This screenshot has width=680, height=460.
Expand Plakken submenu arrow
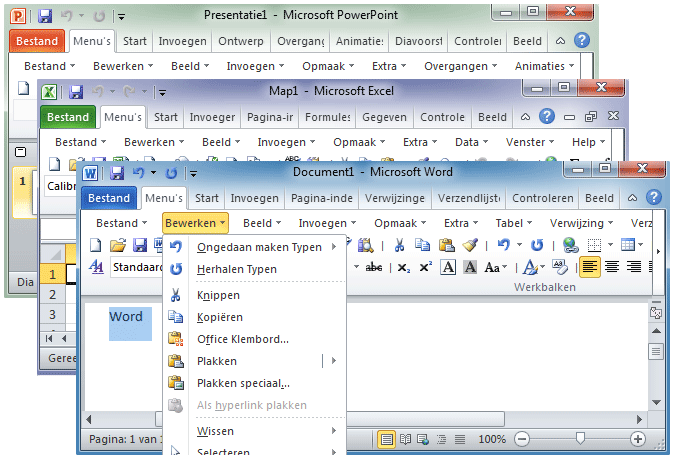pos(334,361)
